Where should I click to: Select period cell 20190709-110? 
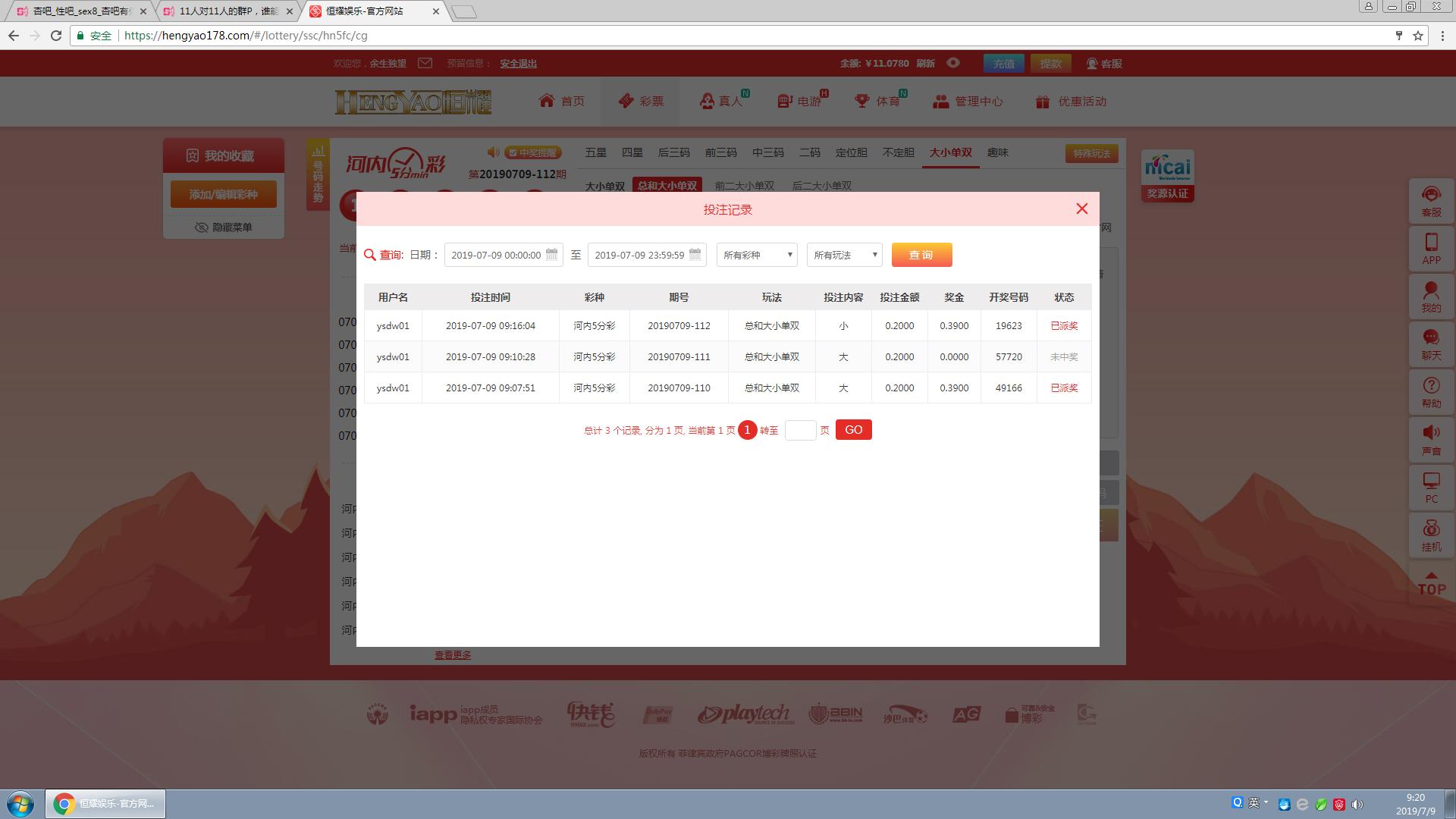tap(679, 388)
